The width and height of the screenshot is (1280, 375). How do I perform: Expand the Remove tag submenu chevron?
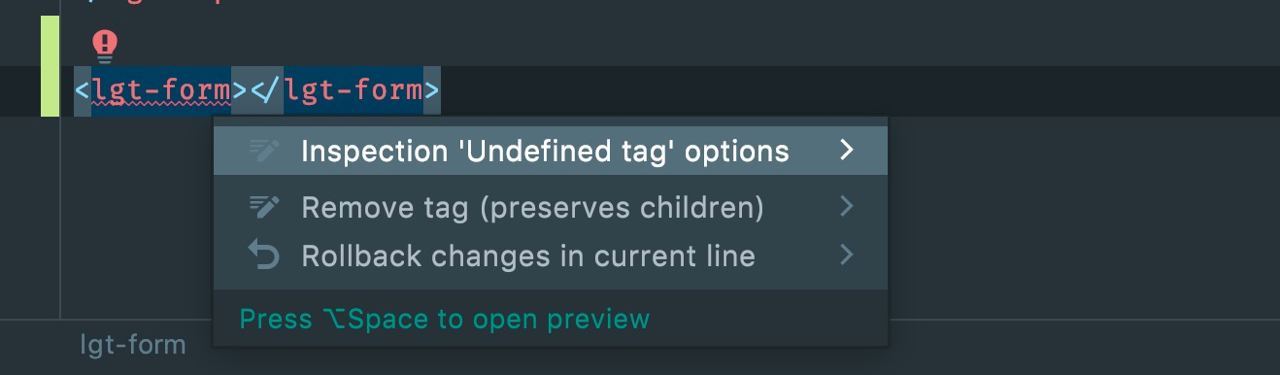[x=847, y=207]
